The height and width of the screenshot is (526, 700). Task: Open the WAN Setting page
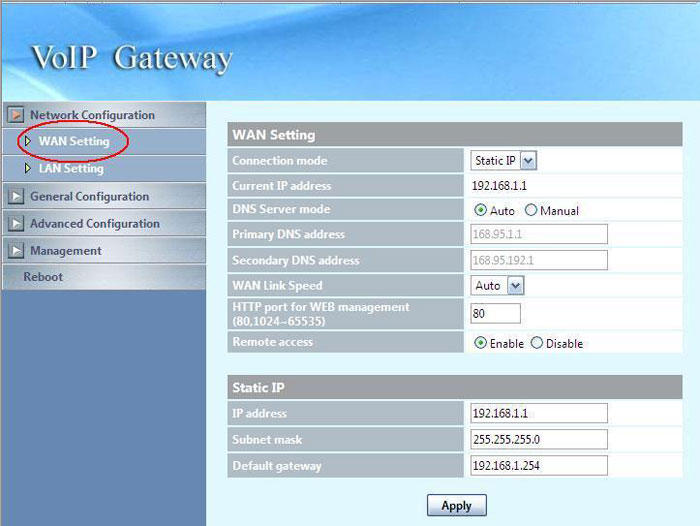[x=74, y=142]
